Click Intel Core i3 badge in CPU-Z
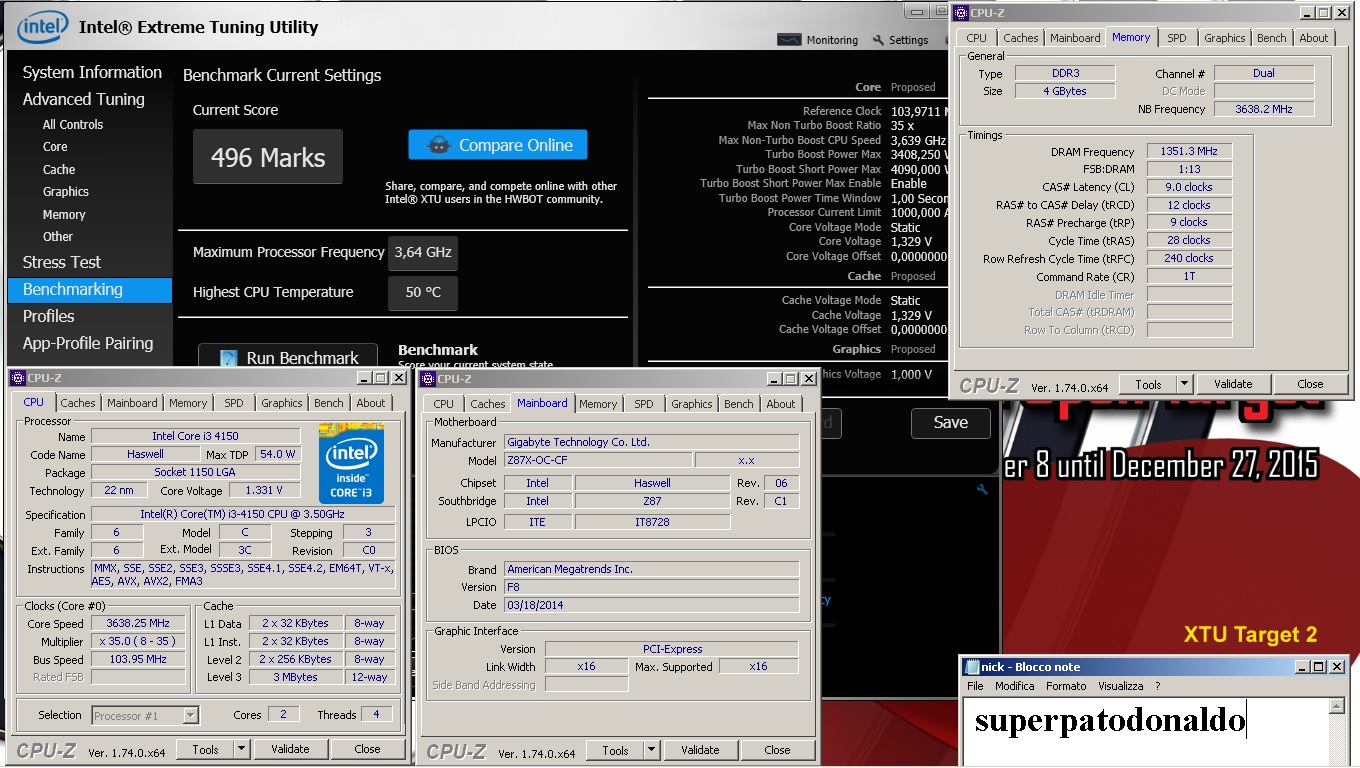1360x768 pixels. (x=351, y=463)
